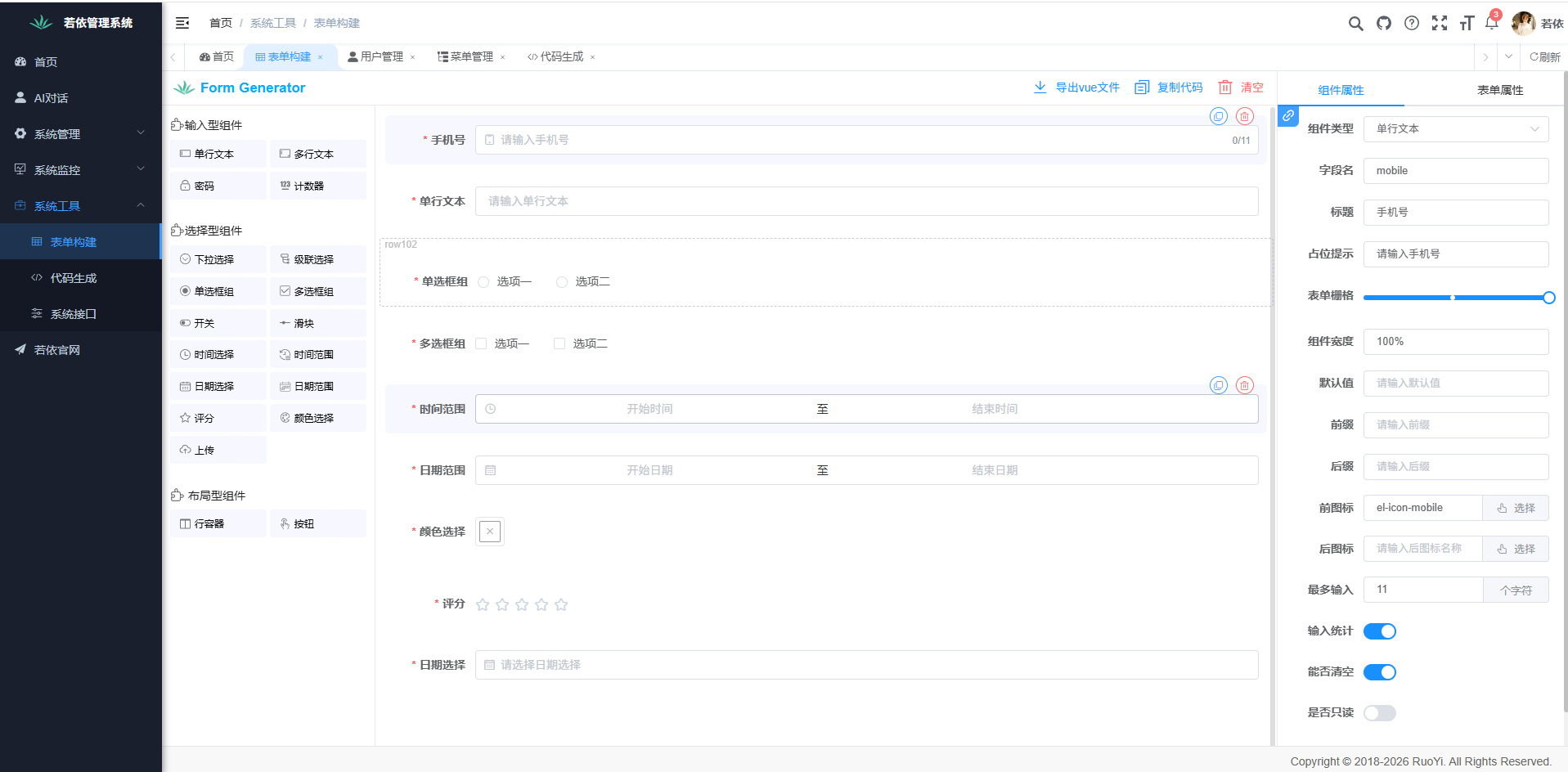This screenshot has width=1568, height=772.
Task: Click 选择 for 后图标
Action: pos(1516,549)
